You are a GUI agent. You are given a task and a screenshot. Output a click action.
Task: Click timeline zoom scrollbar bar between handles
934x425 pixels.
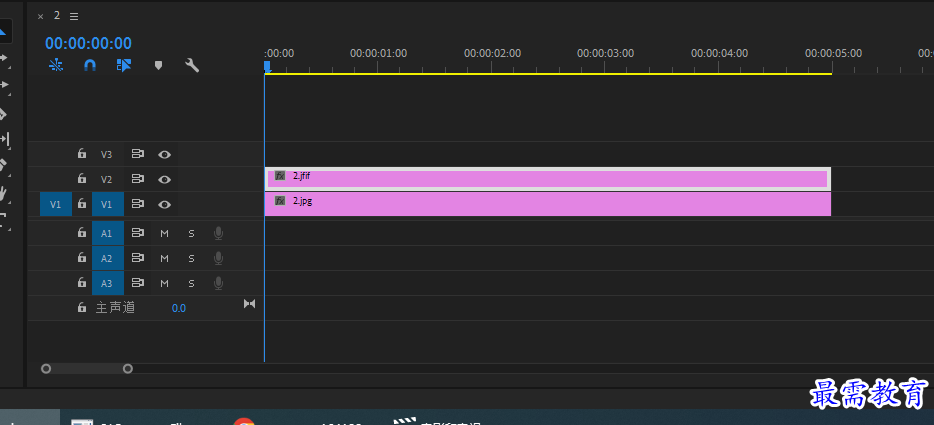pyautogui.click(x=87, y=369)
